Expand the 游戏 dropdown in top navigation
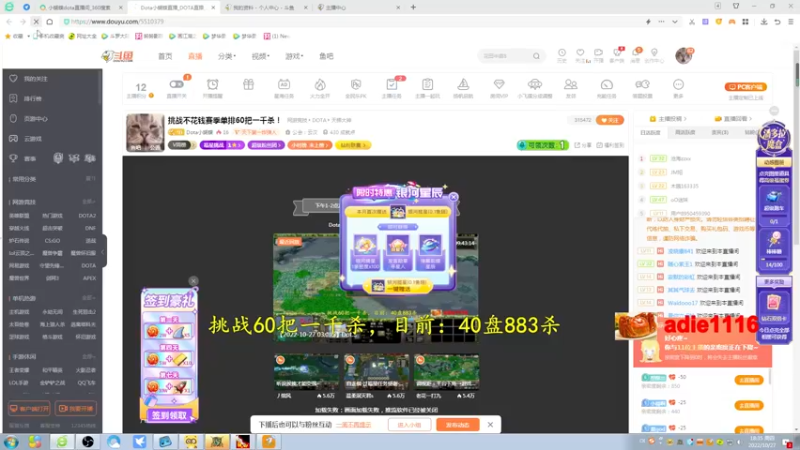The width and height of the screenshot is (800, 450). click(294, 56)
